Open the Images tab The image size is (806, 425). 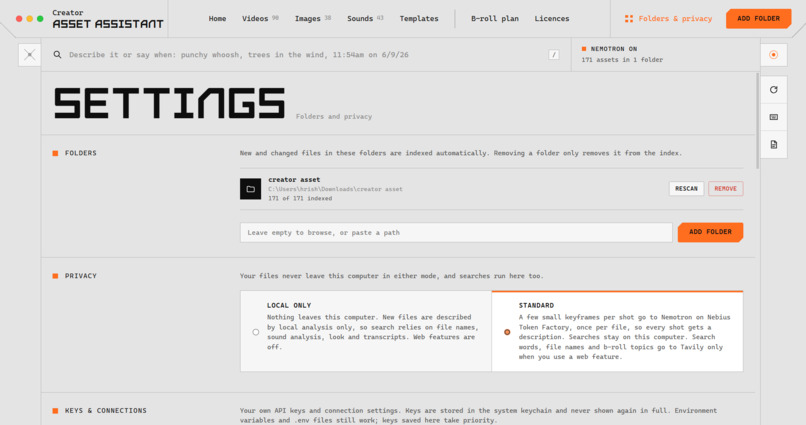click(x=313, y=19)
